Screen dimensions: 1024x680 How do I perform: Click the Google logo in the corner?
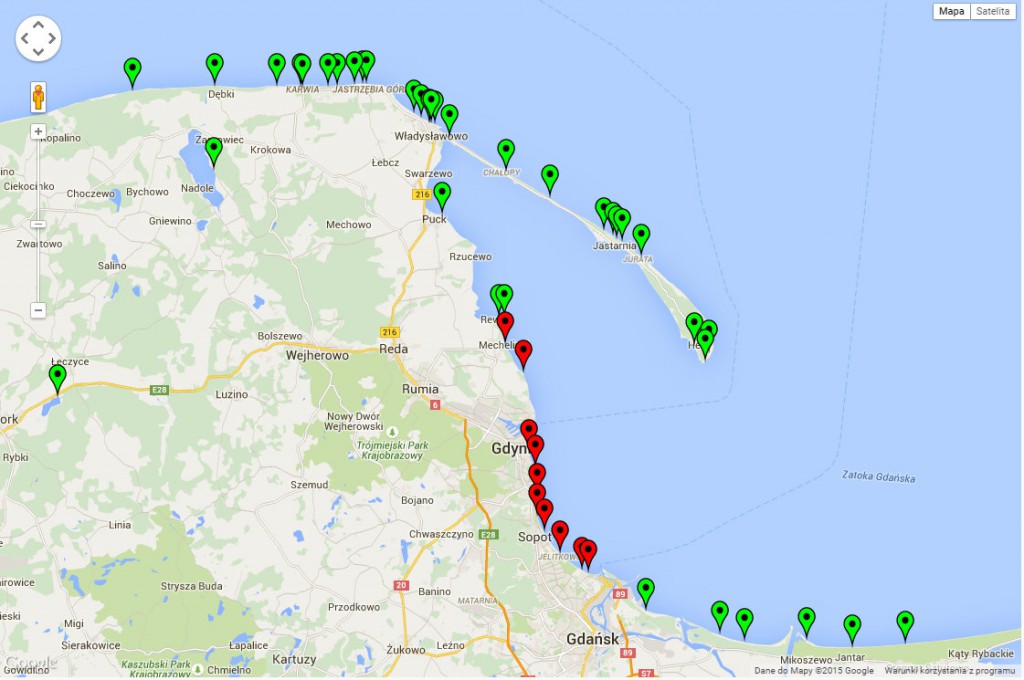click(x=30, y=663)
